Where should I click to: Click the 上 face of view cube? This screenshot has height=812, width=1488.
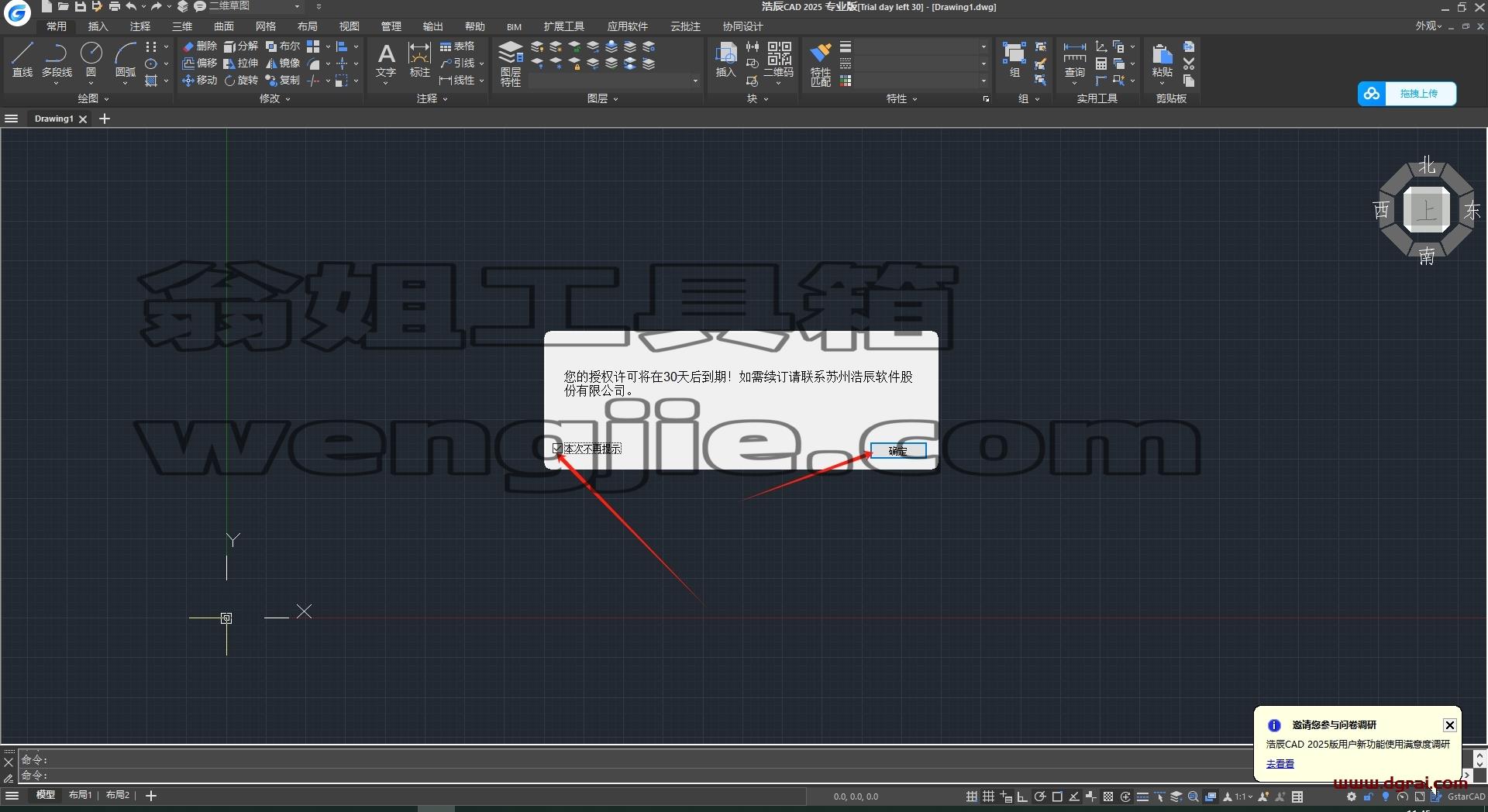coord(1426,210)
